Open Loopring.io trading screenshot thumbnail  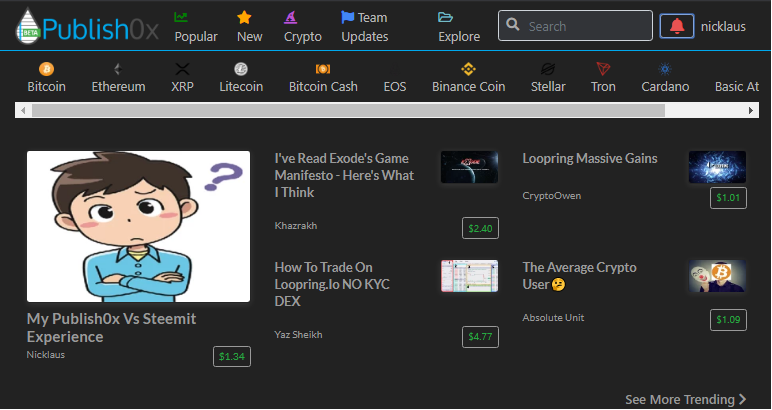pyautogui.click(x=469, y=276)
